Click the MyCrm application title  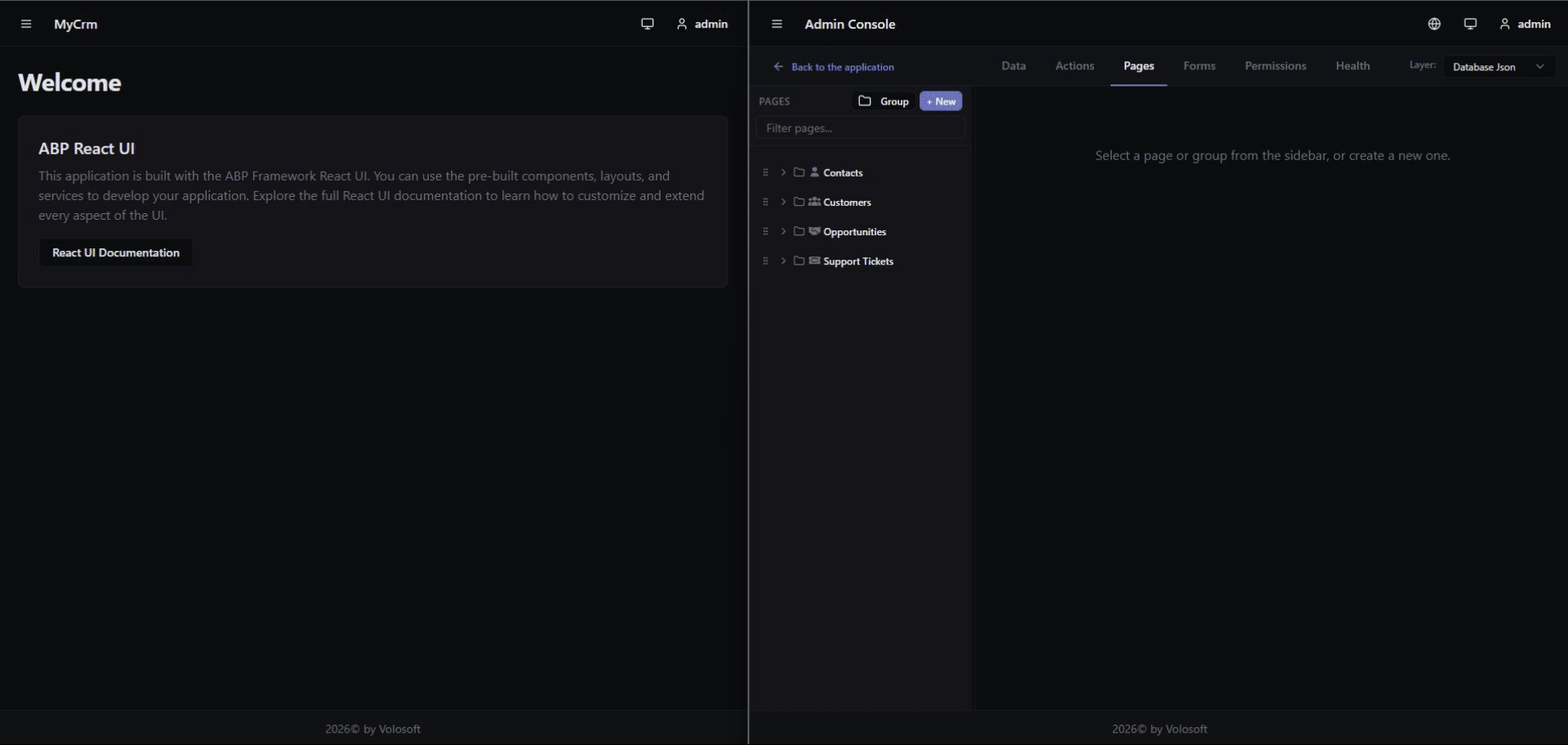[x=75, y=25]
